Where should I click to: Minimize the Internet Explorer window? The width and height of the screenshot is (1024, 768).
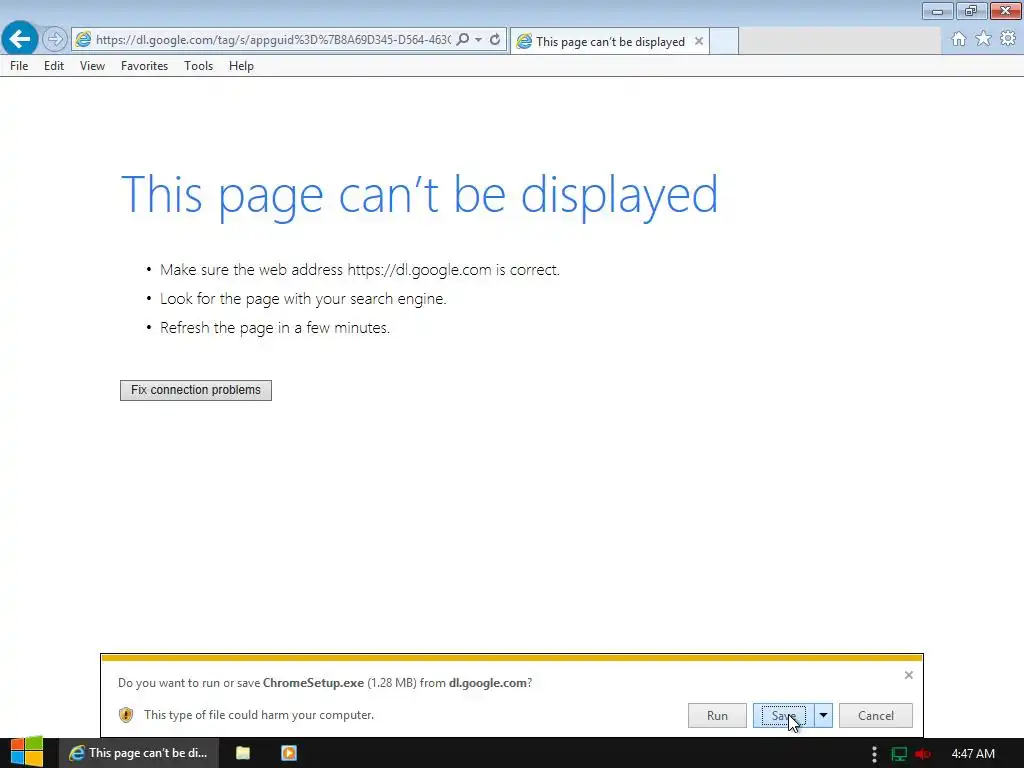[x=938, y=11]
